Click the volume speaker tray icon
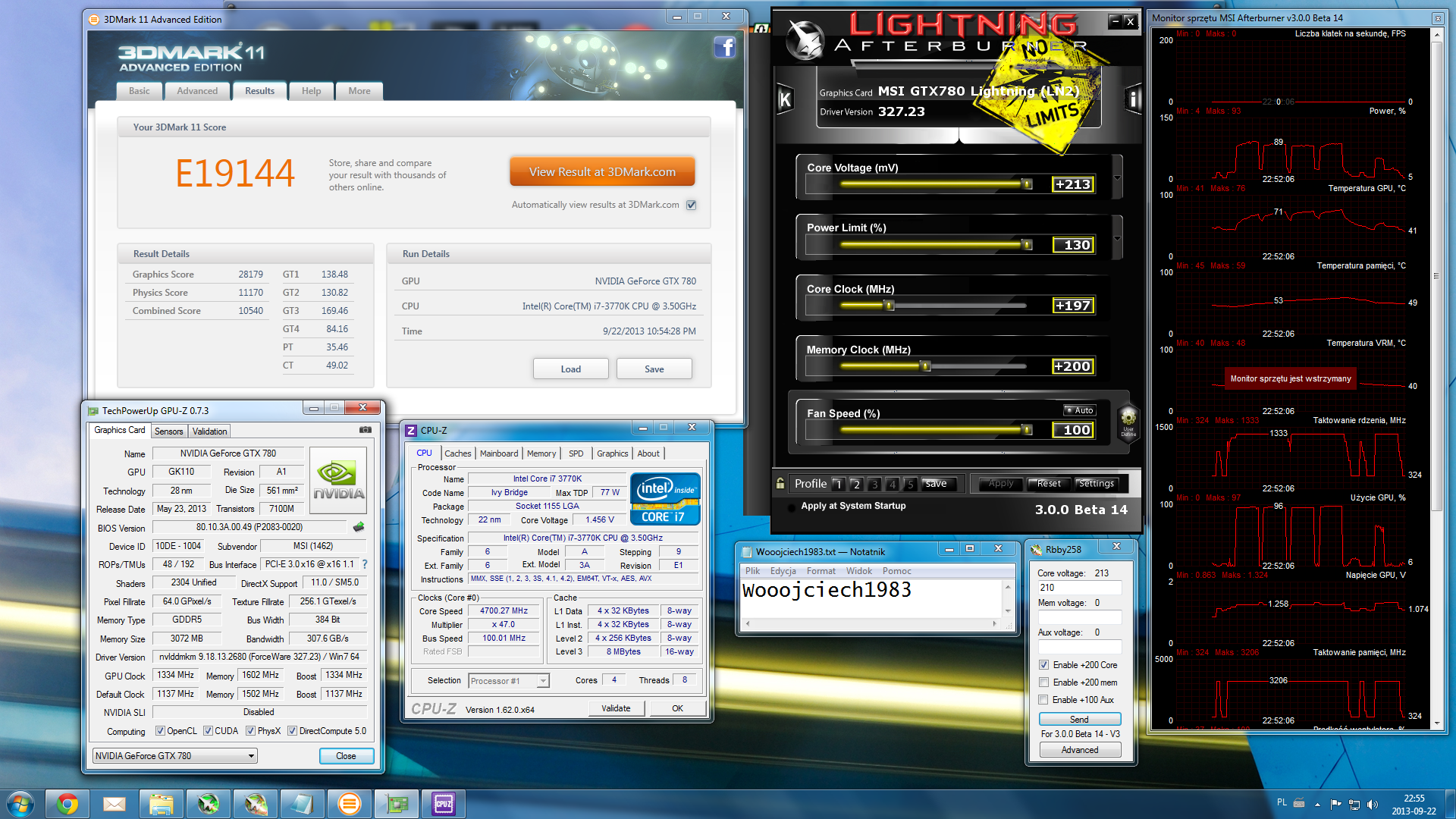 [x=1373, y=804]
